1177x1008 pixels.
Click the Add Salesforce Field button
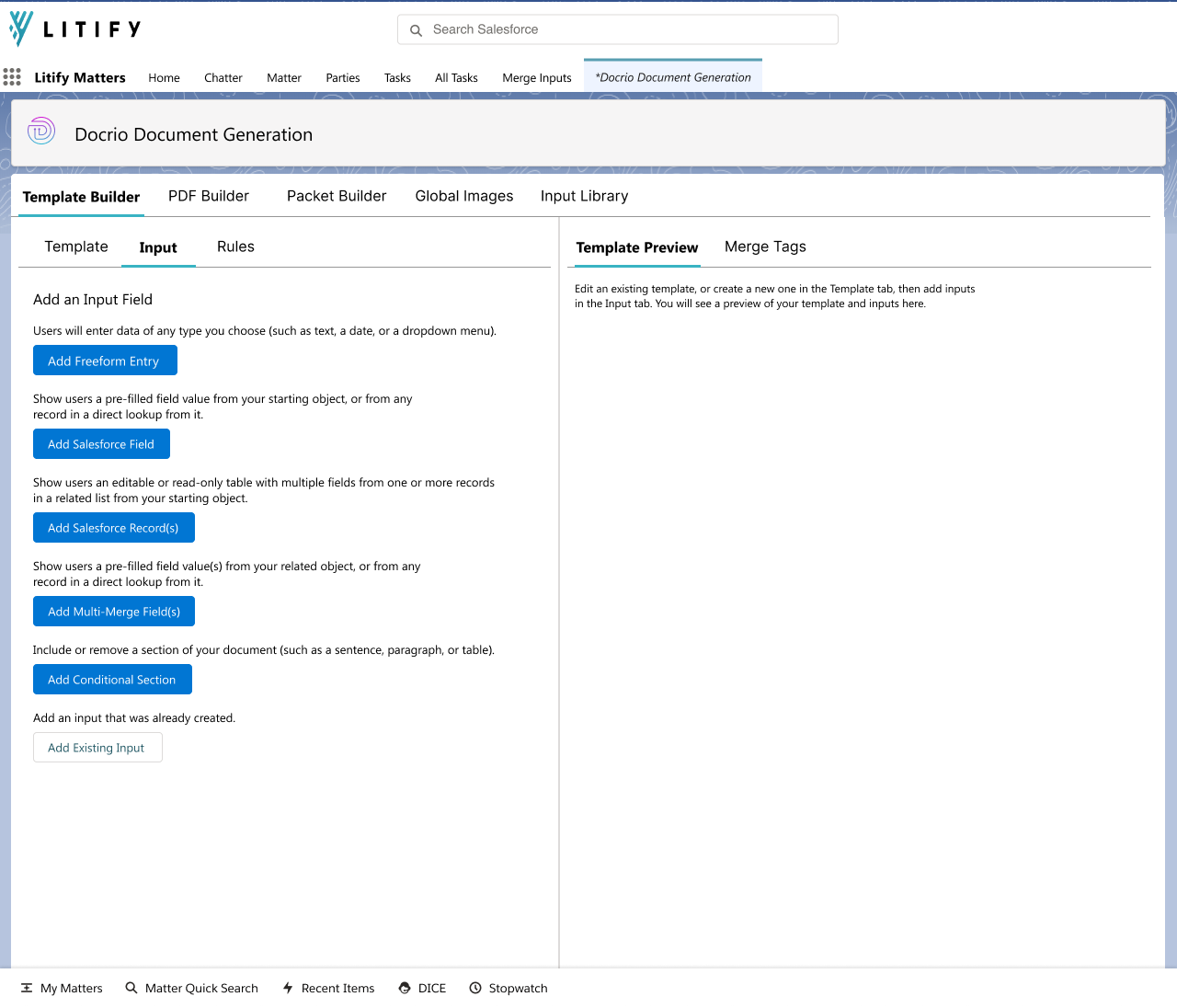[x=101, y=444]
